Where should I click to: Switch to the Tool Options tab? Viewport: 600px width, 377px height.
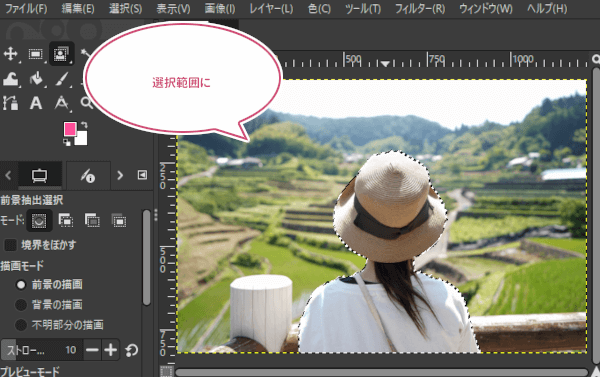[40, 176]
